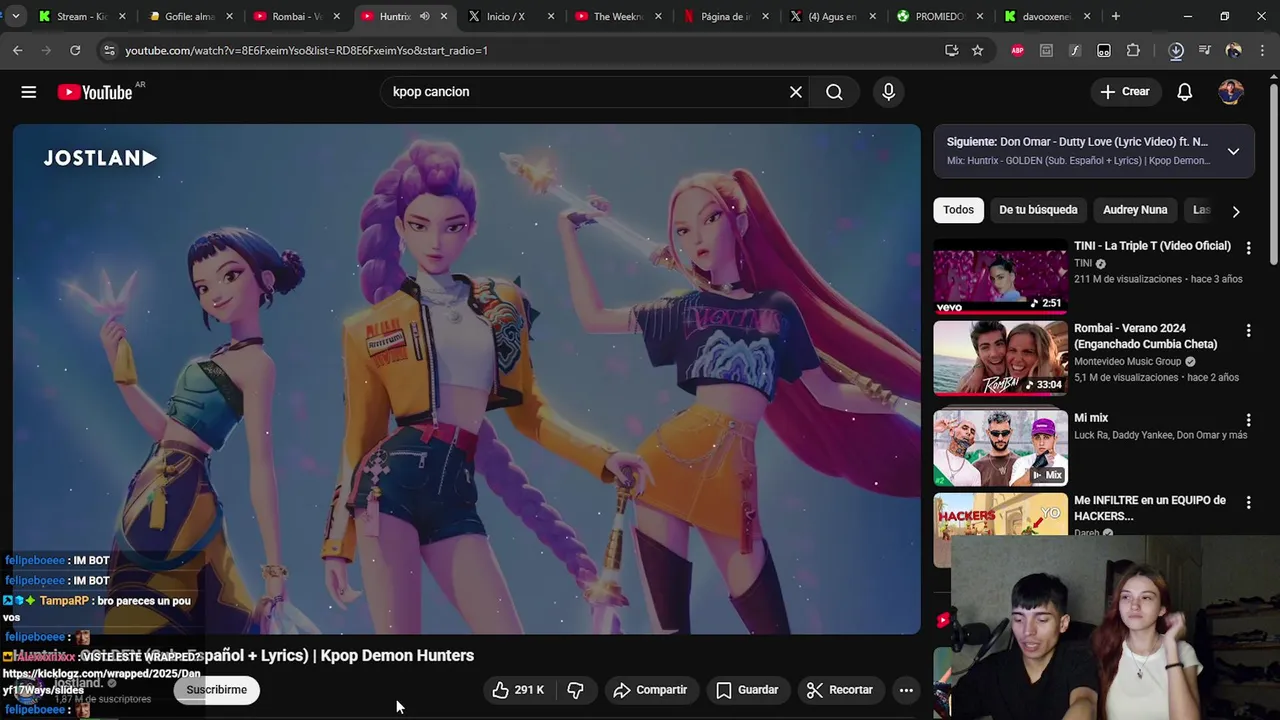Go back in browser history
The height and width of the screenshot is (720, 1280).
point(18,50)
